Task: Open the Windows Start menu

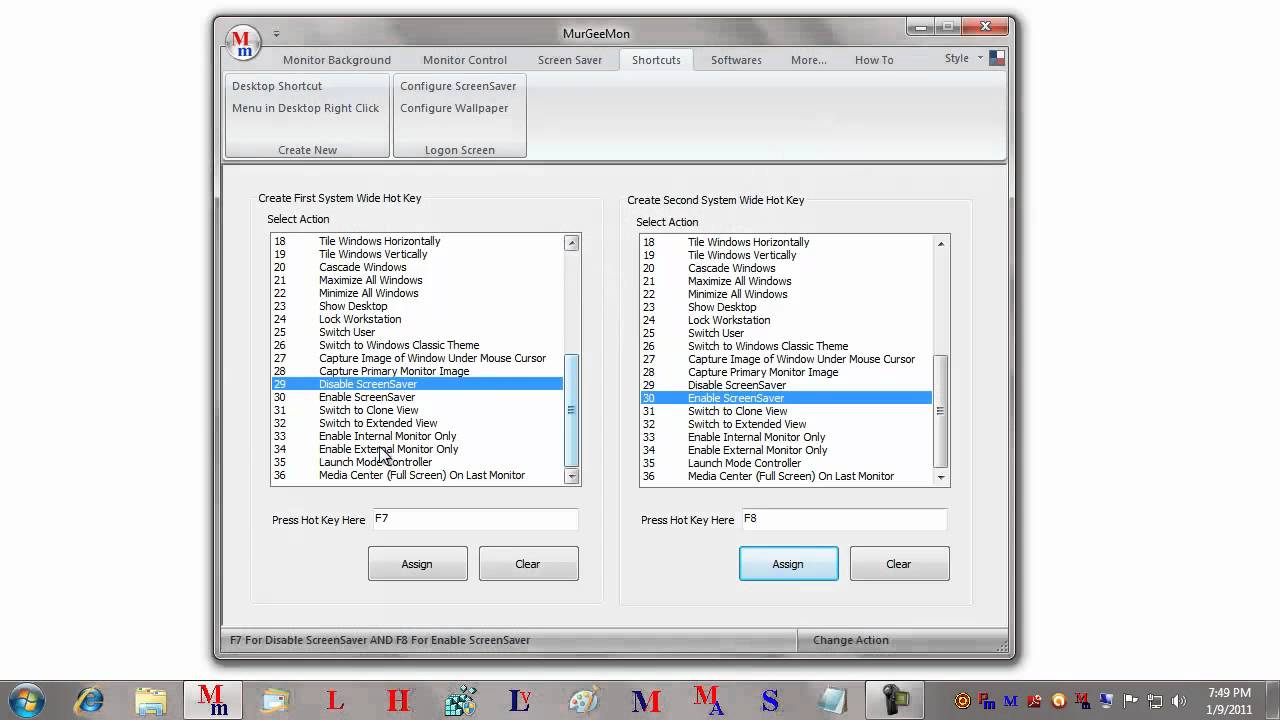Action: [x=26, y=699]
